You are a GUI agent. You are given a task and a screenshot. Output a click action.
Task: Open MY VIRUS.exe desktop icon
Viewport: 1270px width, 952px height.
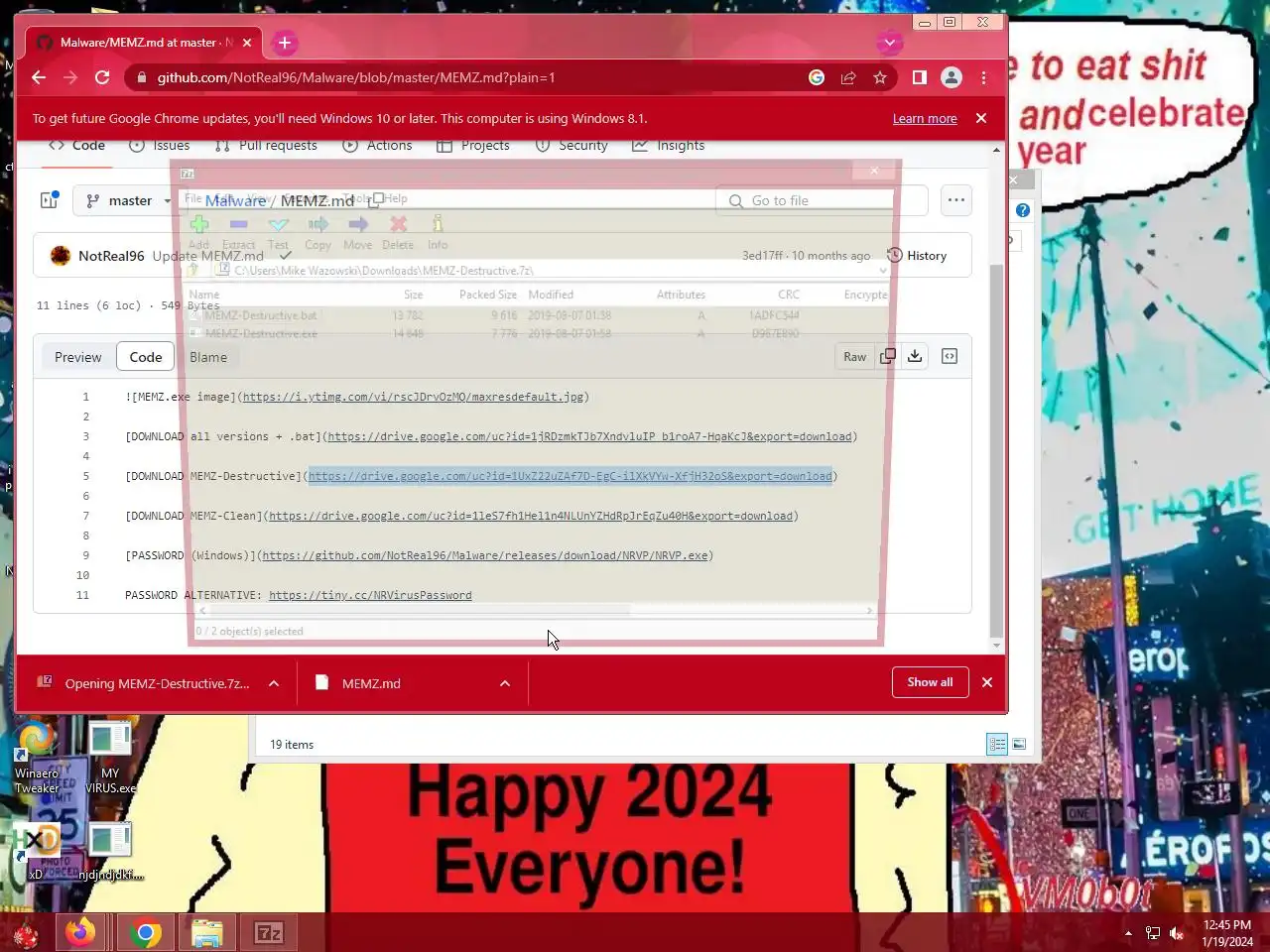110,758
